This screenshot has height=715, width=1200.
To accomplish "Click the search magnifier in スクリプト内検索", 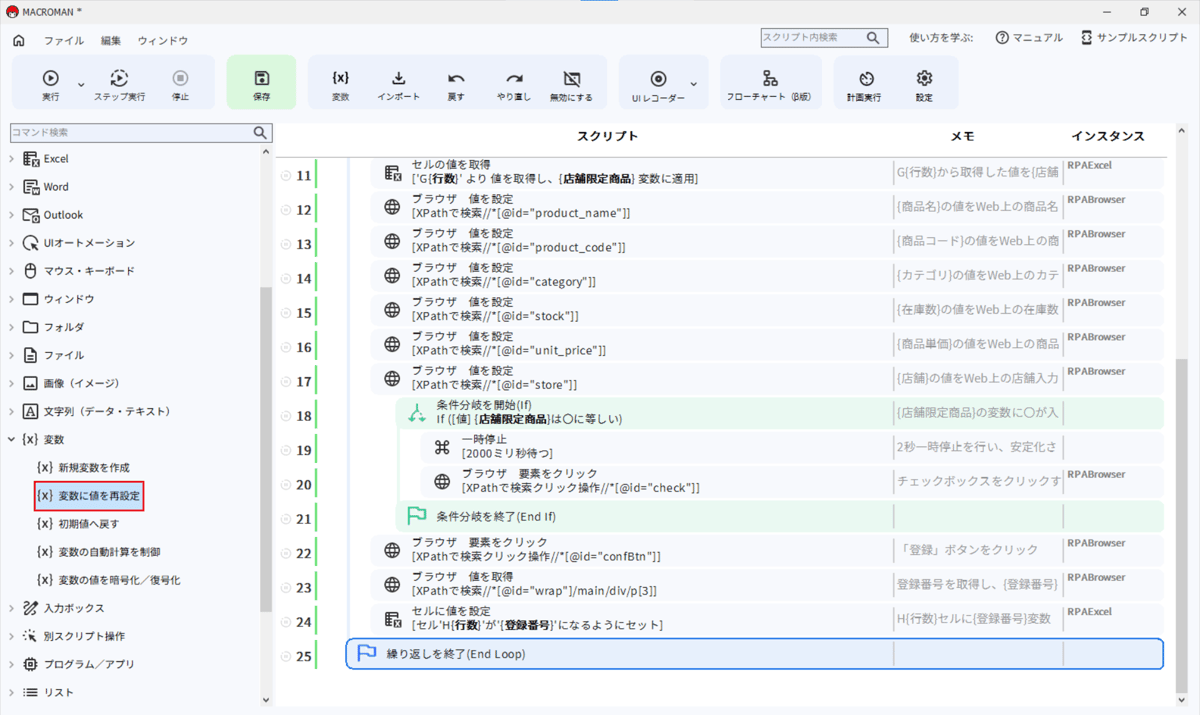I will 874,38.
